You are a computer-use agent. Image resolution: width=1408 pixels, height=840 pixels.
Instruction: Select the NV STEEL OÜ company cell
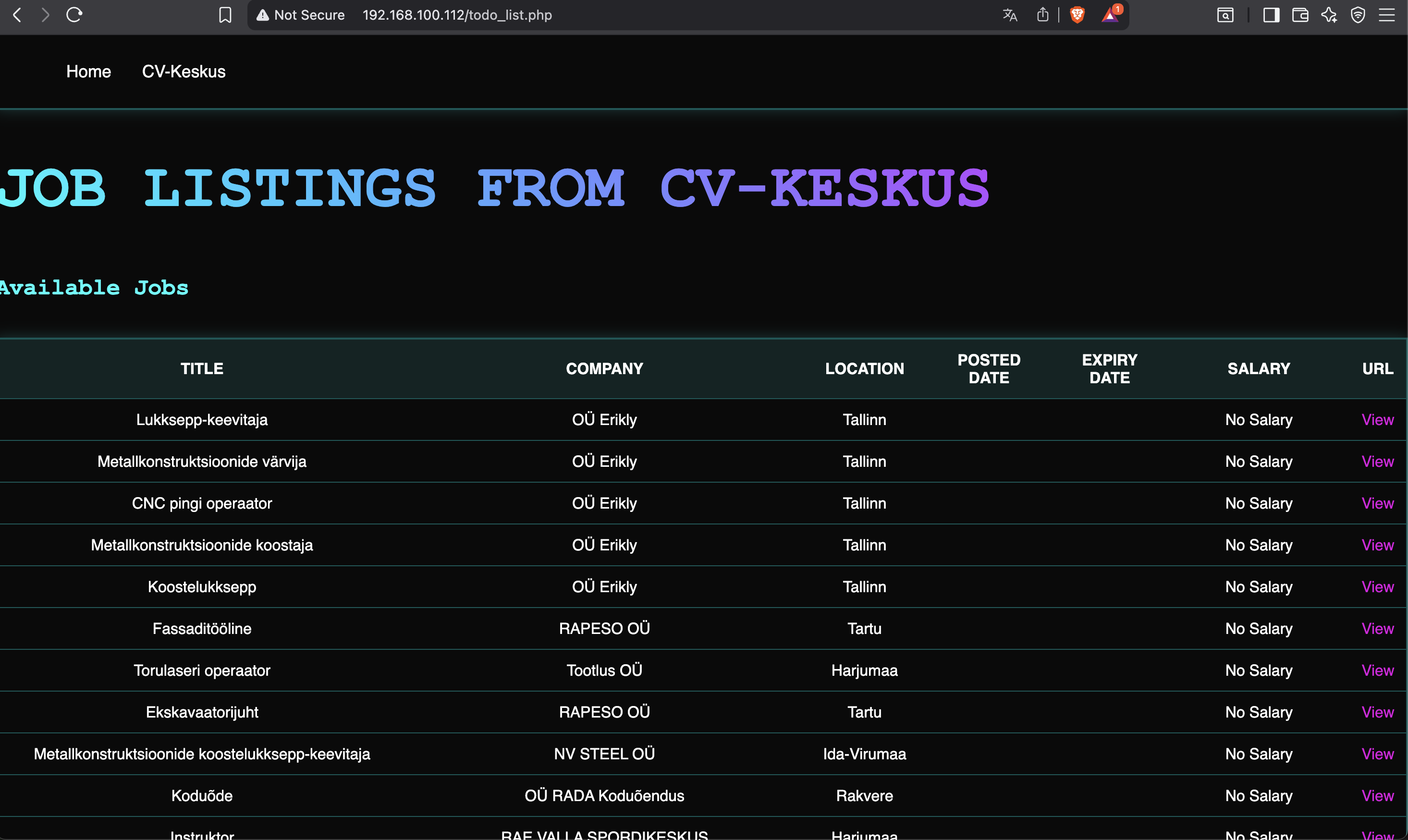point(604,754)
